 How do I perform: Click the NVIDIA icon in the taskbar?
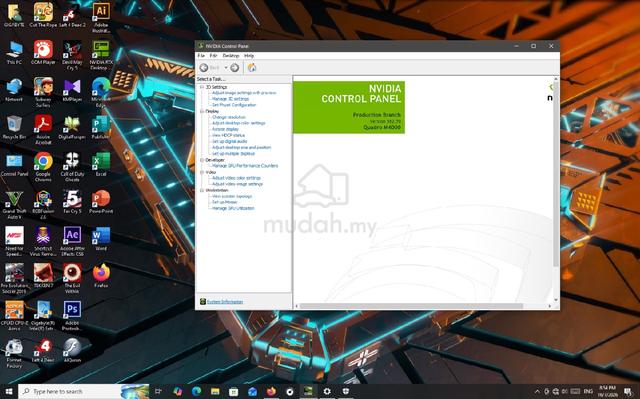308,391
